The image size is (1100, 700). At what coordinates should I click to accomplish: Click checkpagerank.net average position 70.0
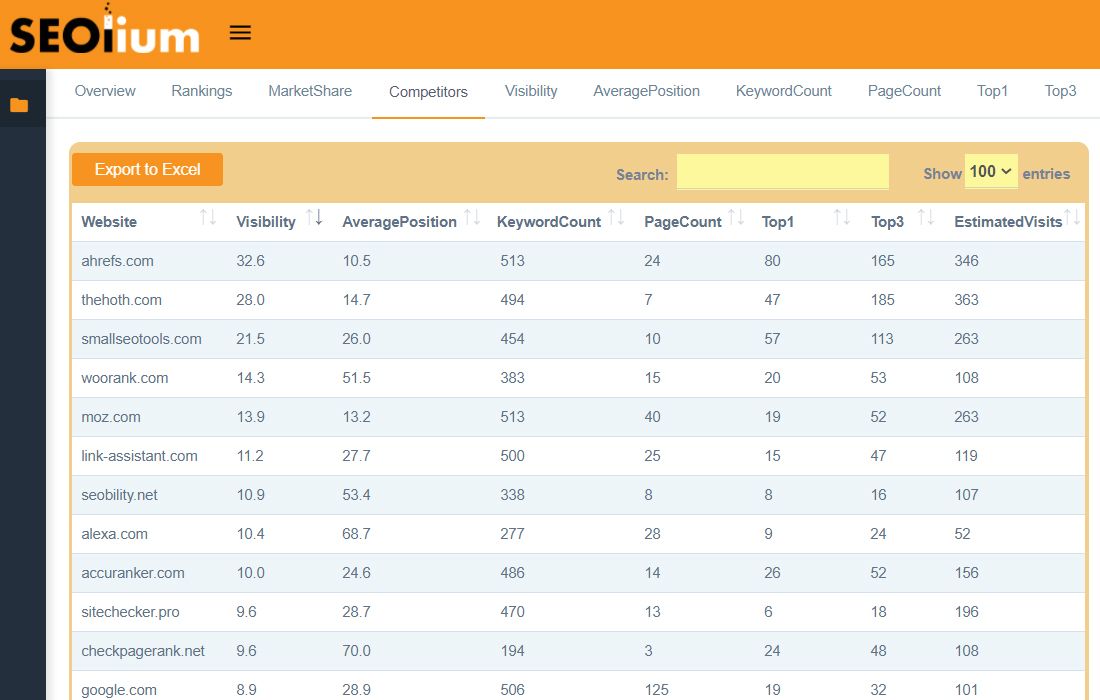[356, 651]
